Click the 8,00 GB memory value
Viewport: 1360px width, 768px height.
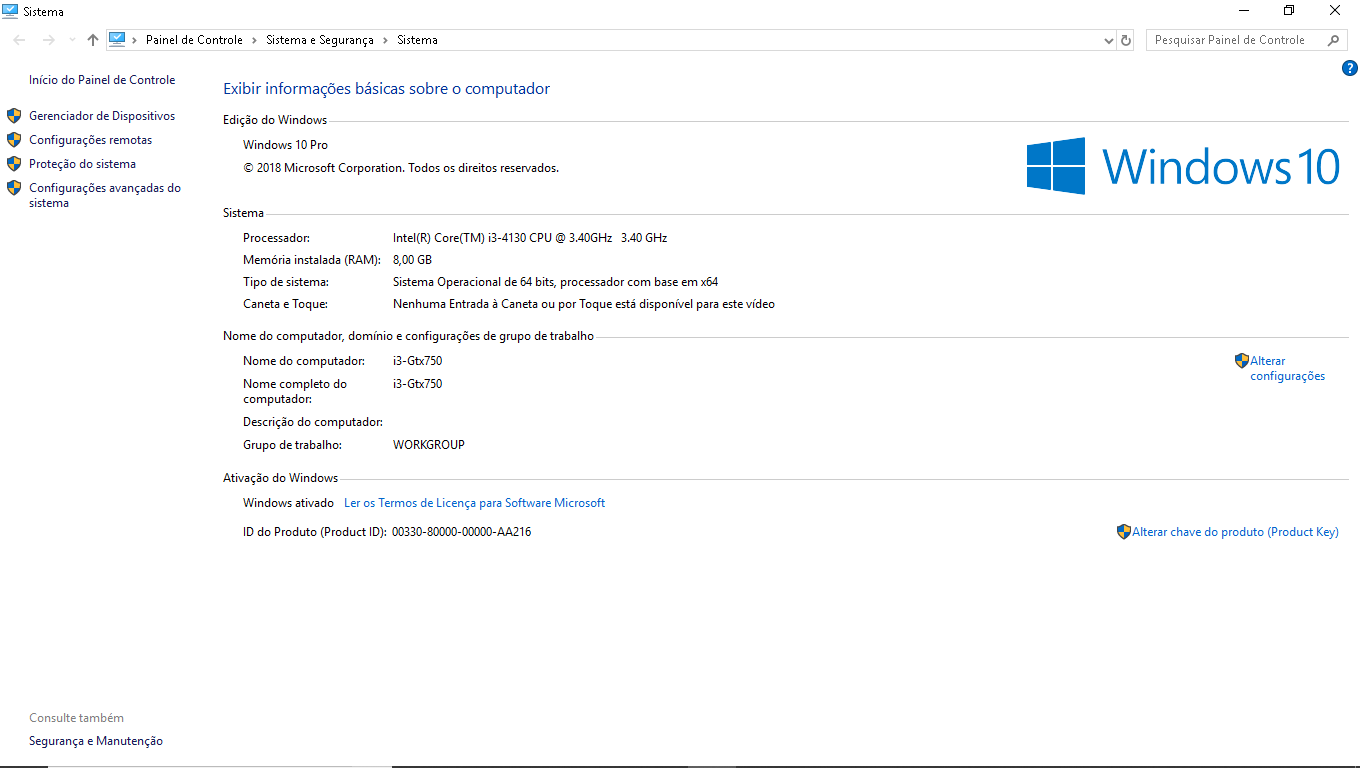tap(412, 260)
